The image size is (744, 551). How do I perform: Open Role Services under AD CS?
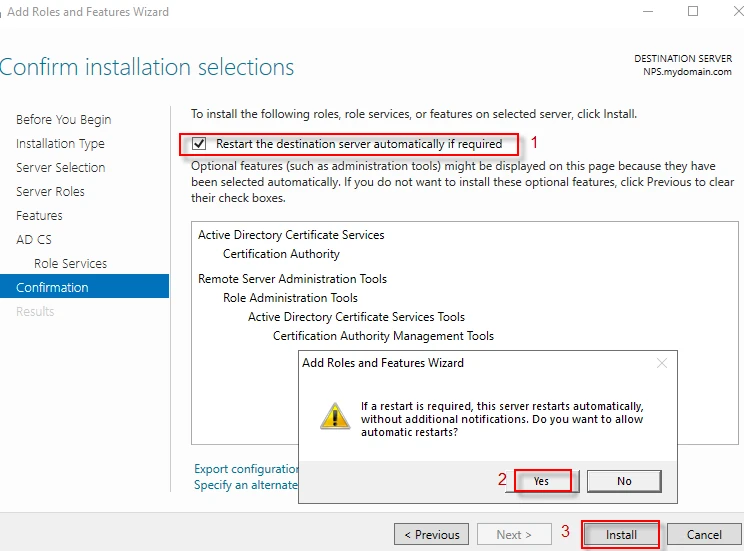coord(70,264)
